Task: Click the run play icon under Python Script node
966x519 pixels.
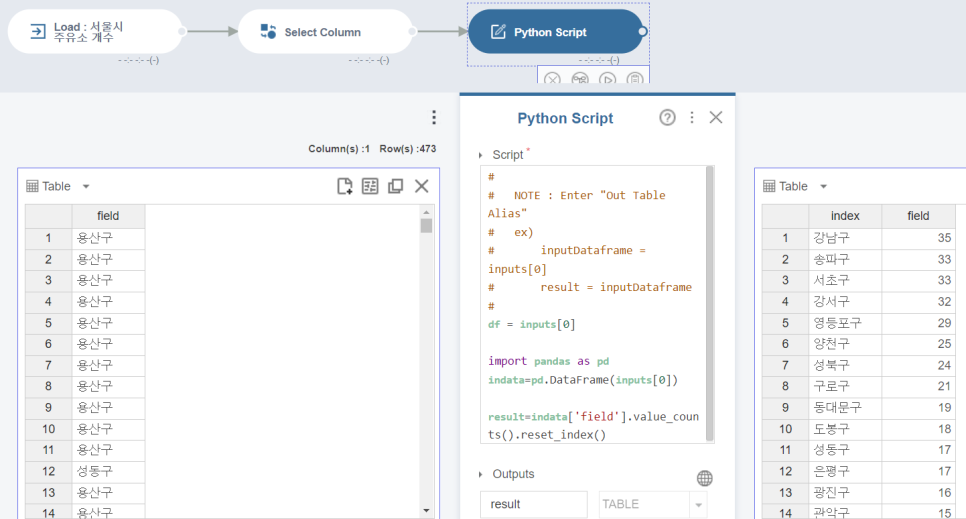Action: [607, 80]
